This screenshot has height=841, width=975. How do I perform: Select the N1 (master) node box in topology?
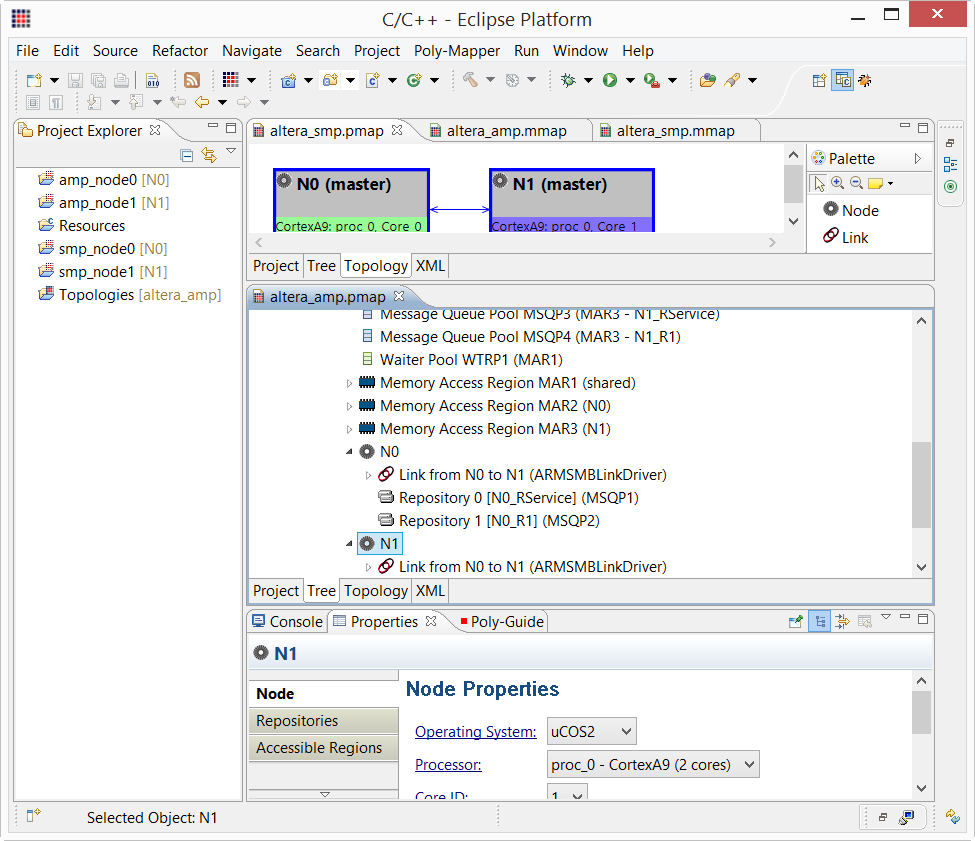pos(572,200)
